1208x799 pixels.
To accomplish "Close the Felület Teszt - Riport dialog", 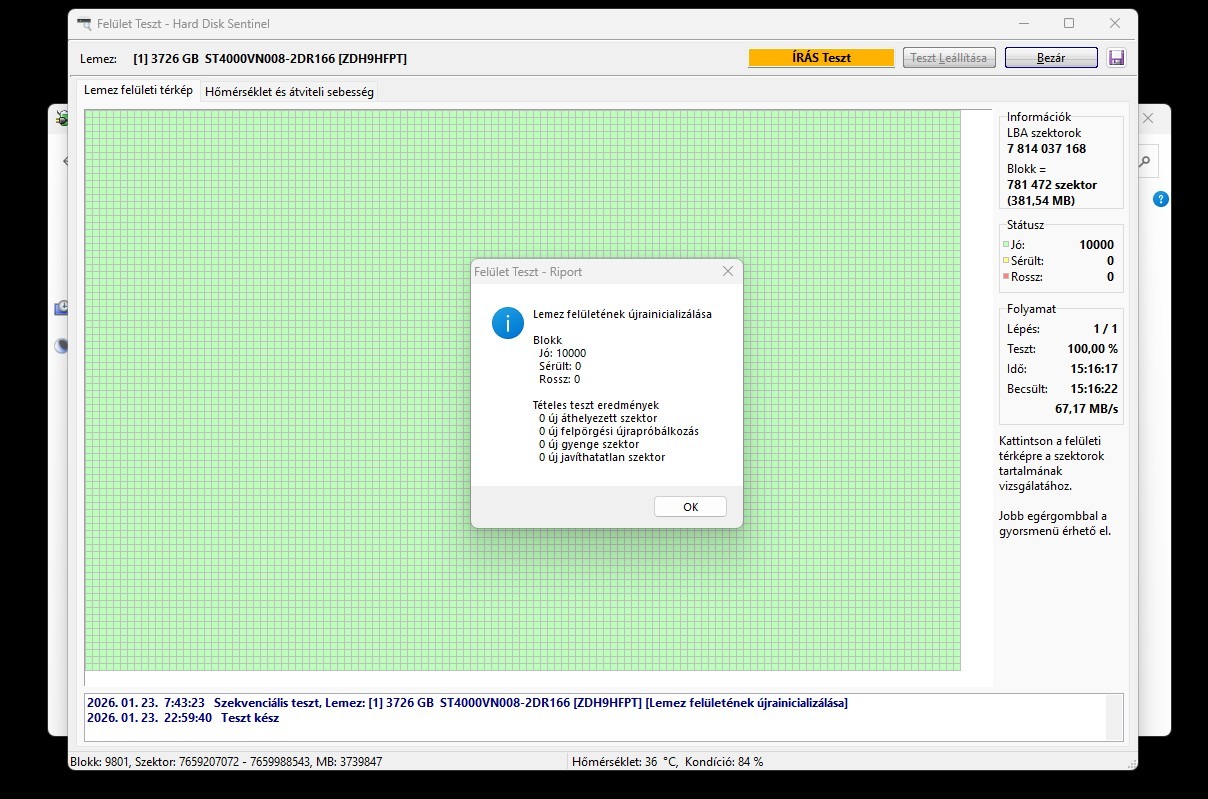I will pyautogui.click(x=727, y=271).
